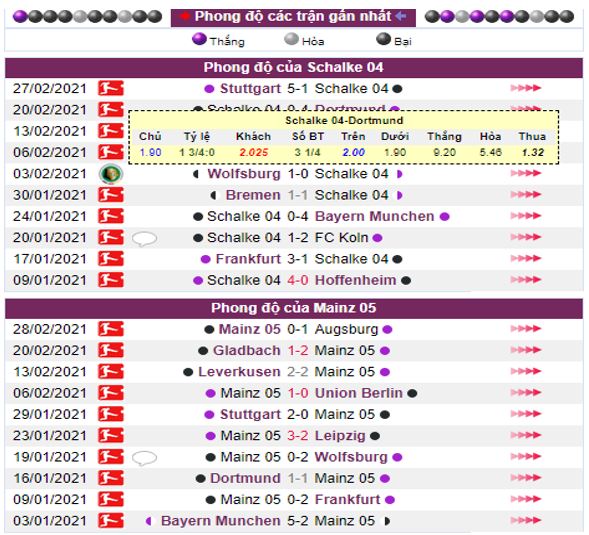This screenshot has height=535, width=589.
Task: Click first purple ball in left form streak
Action: [20, 17]
